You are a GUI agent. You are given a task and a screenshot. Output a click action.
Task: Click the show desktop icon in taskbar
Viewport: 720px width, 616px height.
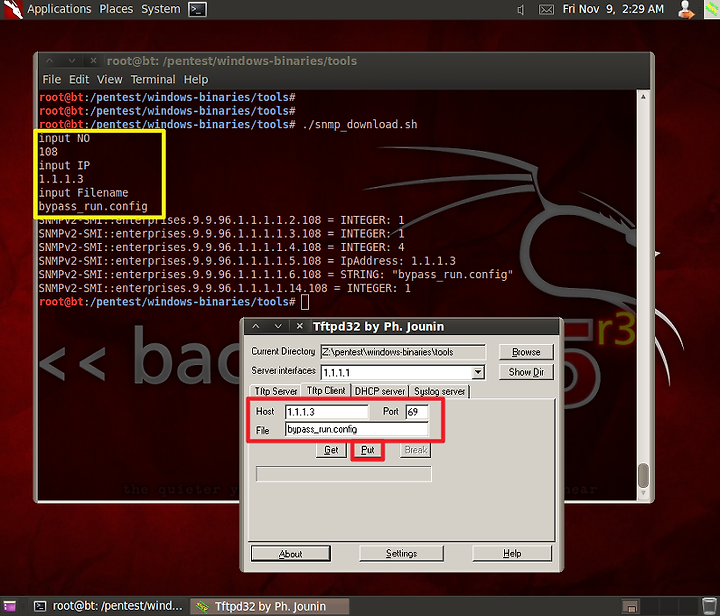10,606
